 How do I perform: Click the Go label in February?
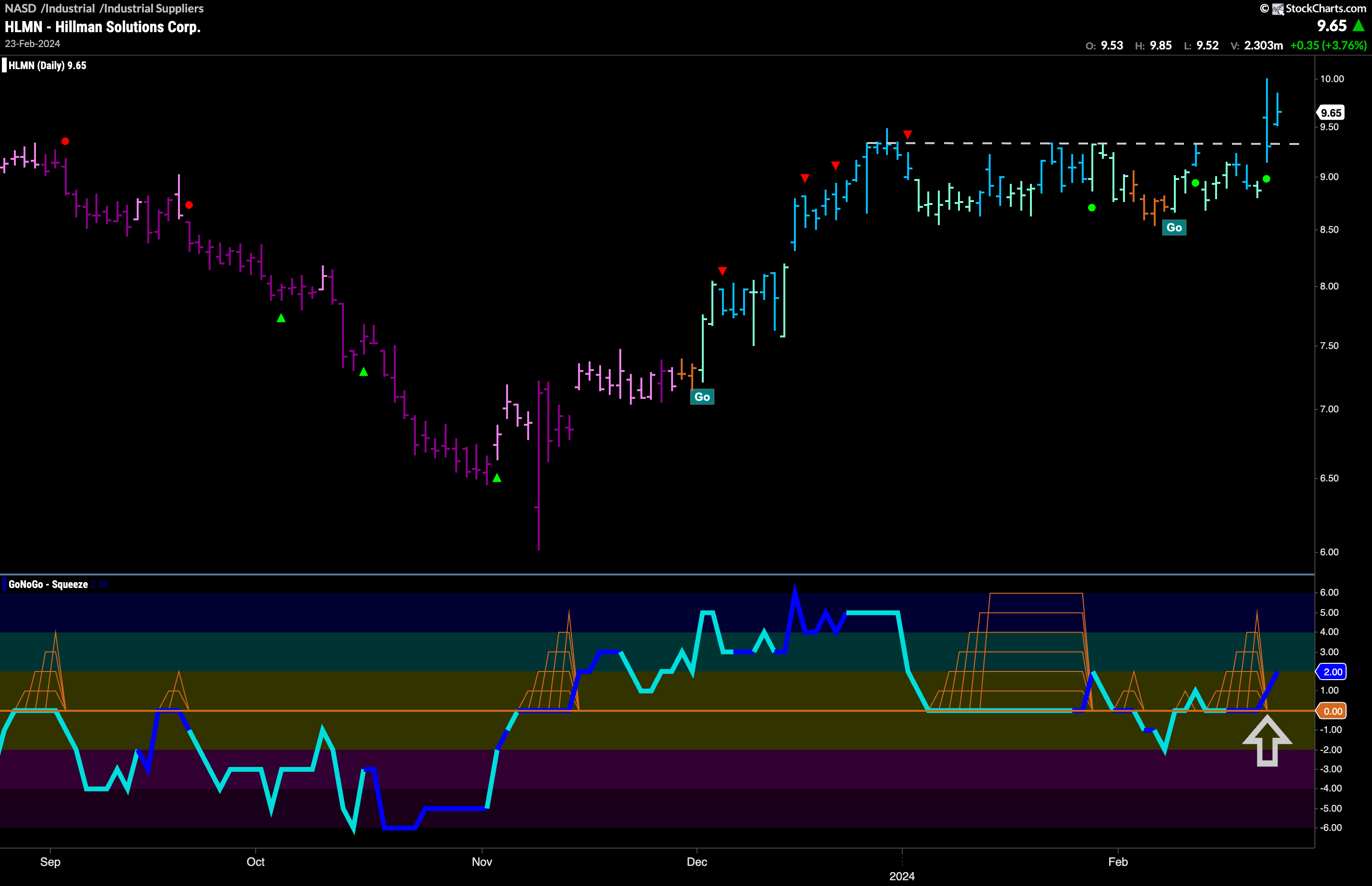point(1174,227)
